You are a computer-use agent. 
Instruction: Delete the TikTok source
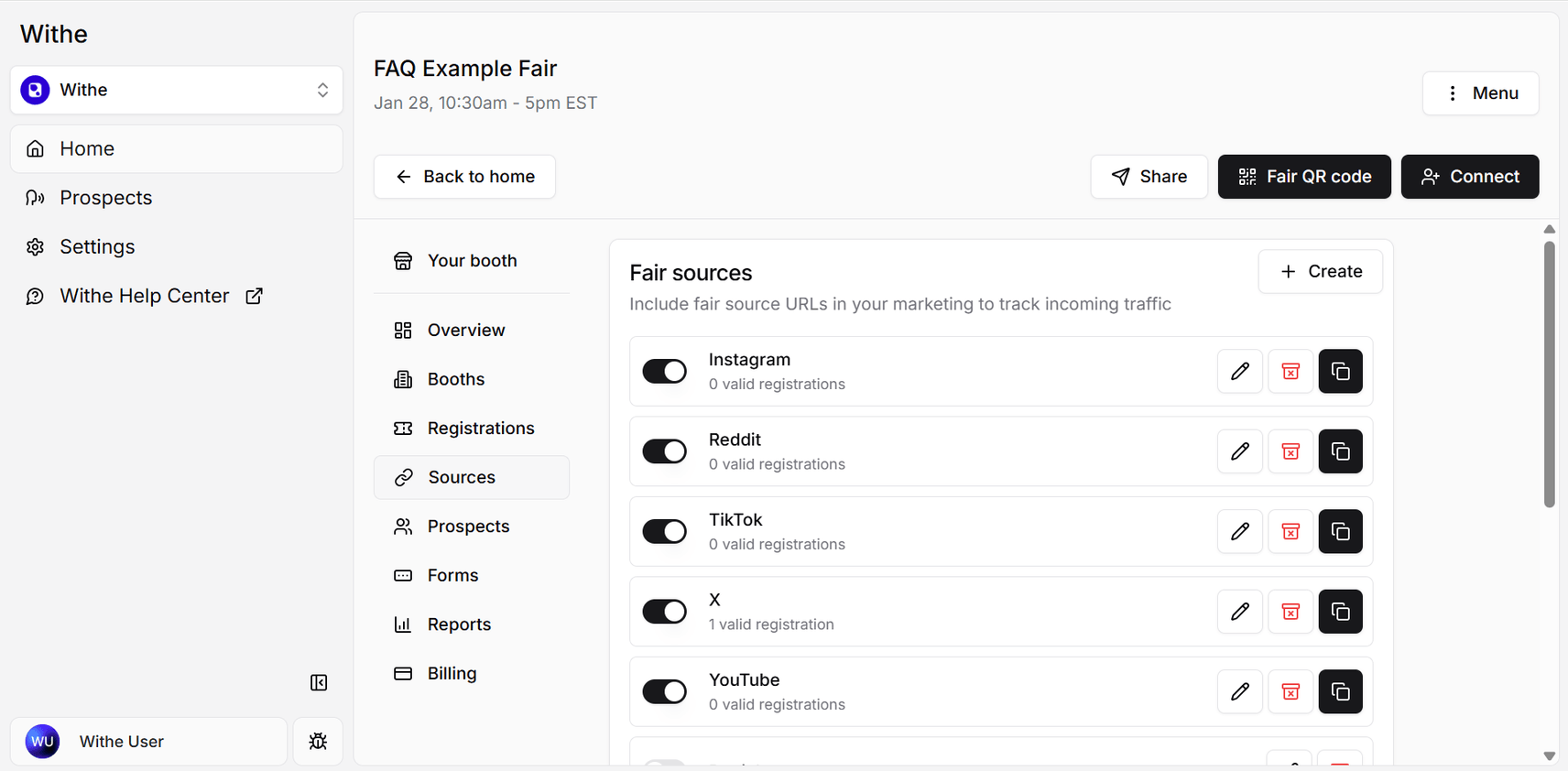coord(1290,532)
